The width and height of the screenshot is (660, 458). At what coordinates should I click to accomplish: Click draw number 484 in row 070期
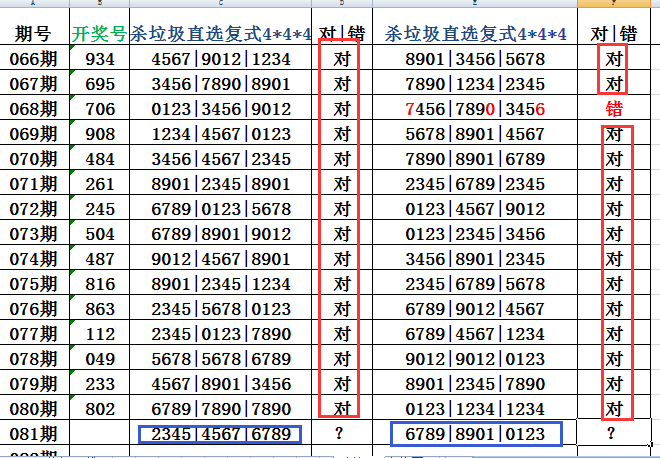pos(99,159)
